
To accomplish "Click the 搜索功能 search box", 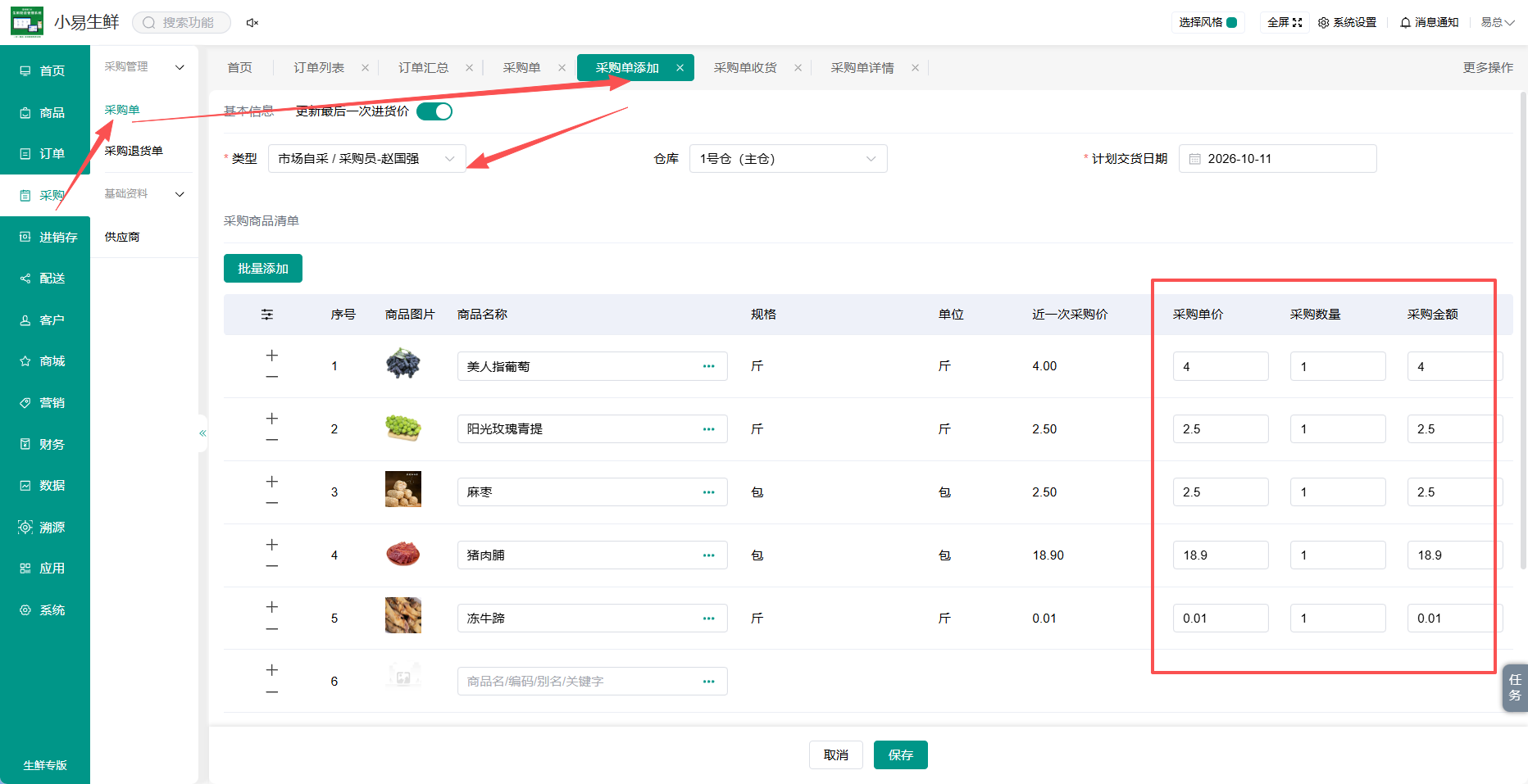I will (x=182, y=23).
